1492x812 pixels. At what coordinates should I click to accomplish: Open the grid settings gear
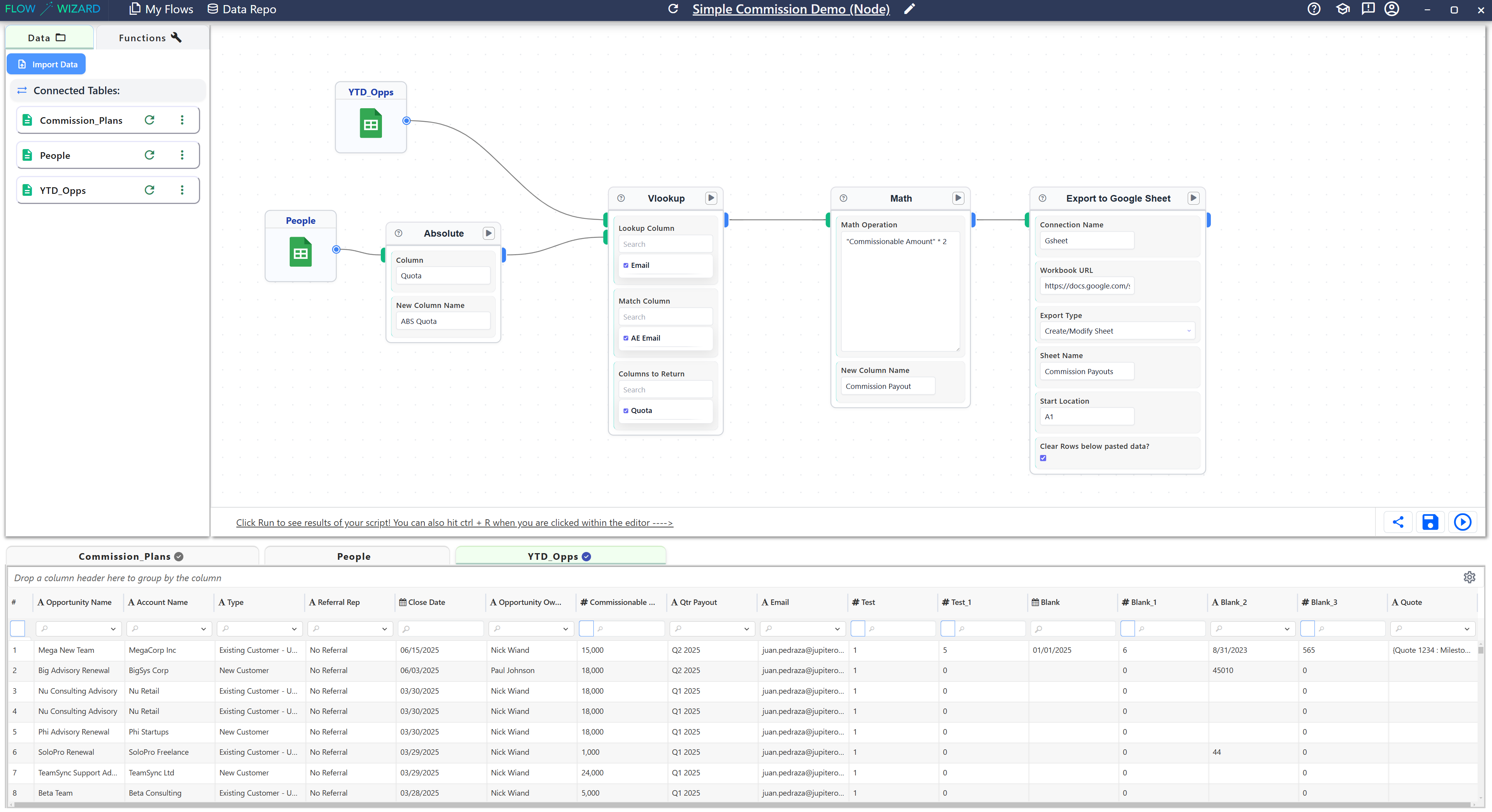click(1469, 577)
